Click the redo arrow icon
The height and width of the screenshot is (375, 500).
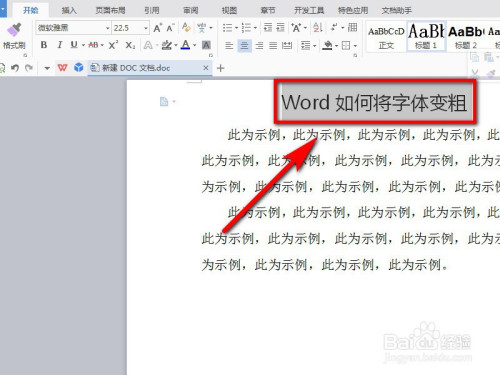pyautogui.click(x=29, y=68)
